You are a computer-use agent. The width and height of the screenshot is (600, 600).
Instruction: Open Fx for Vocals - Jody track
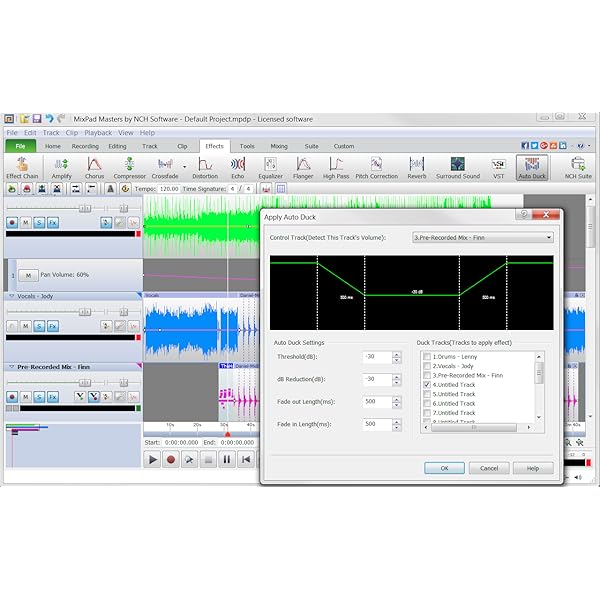tap(53, 326)
